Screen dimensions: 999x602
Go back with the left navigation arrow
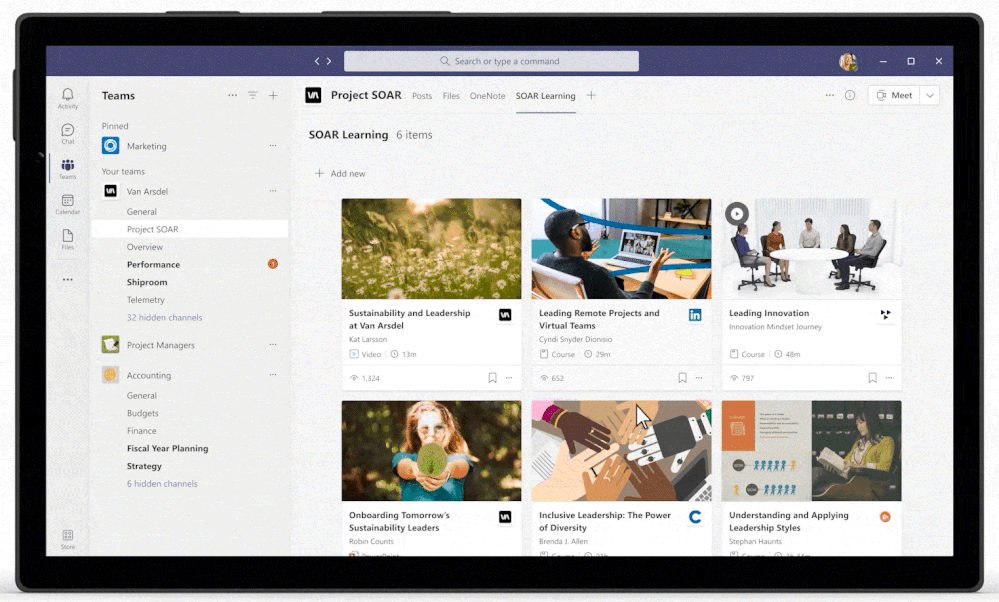pos(317,61)
